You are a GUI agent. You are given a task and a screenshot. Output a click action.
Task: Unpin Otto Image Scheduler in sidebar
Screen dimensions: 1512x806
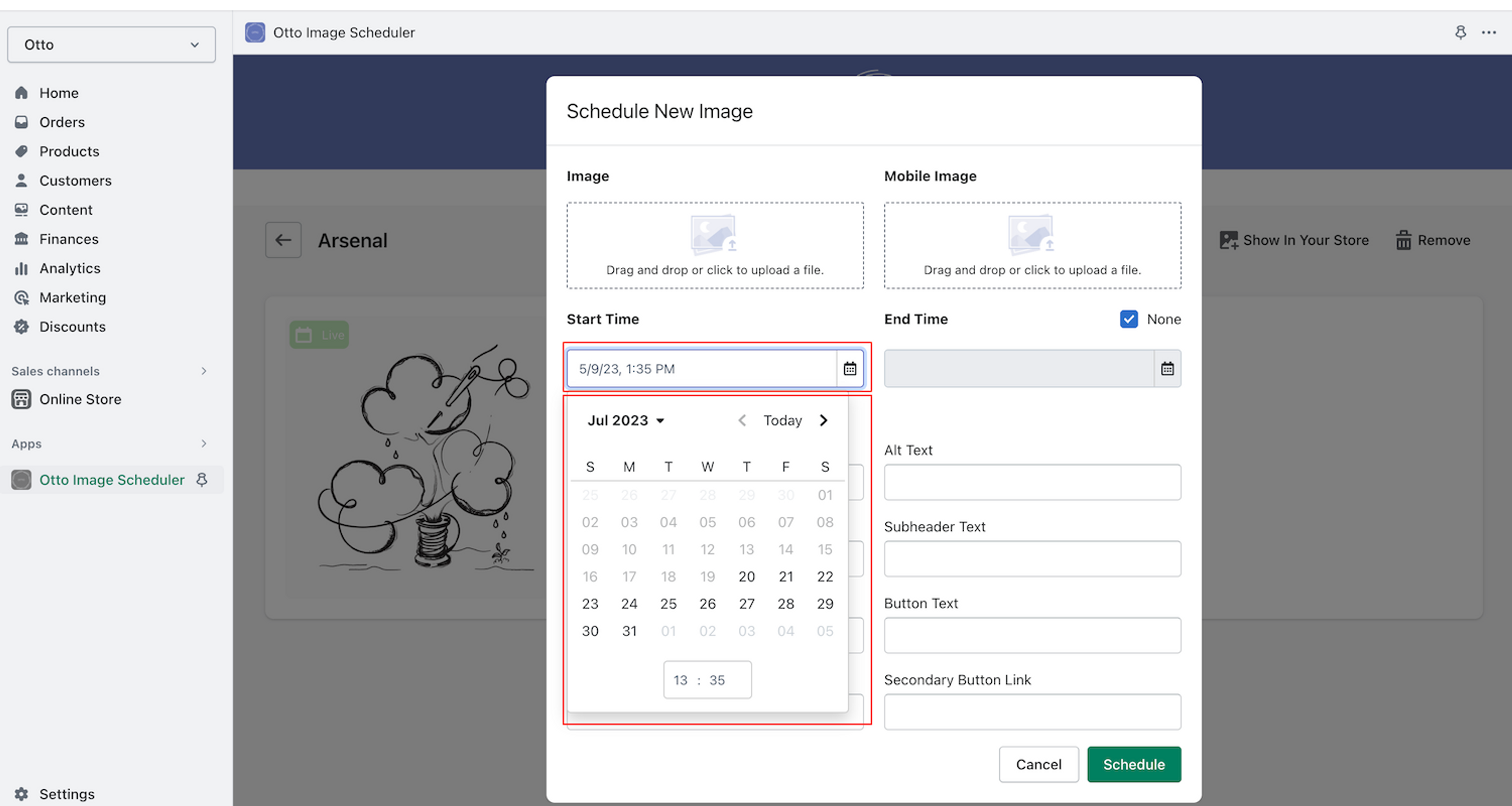pyautogui.click(x=202, y=480)
